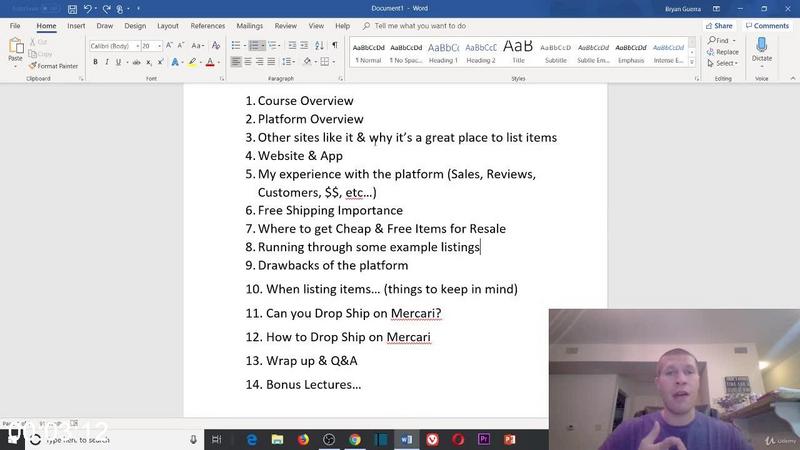Open the File menu
This screenshot has height=450, width=800.
tap(15, 26)
